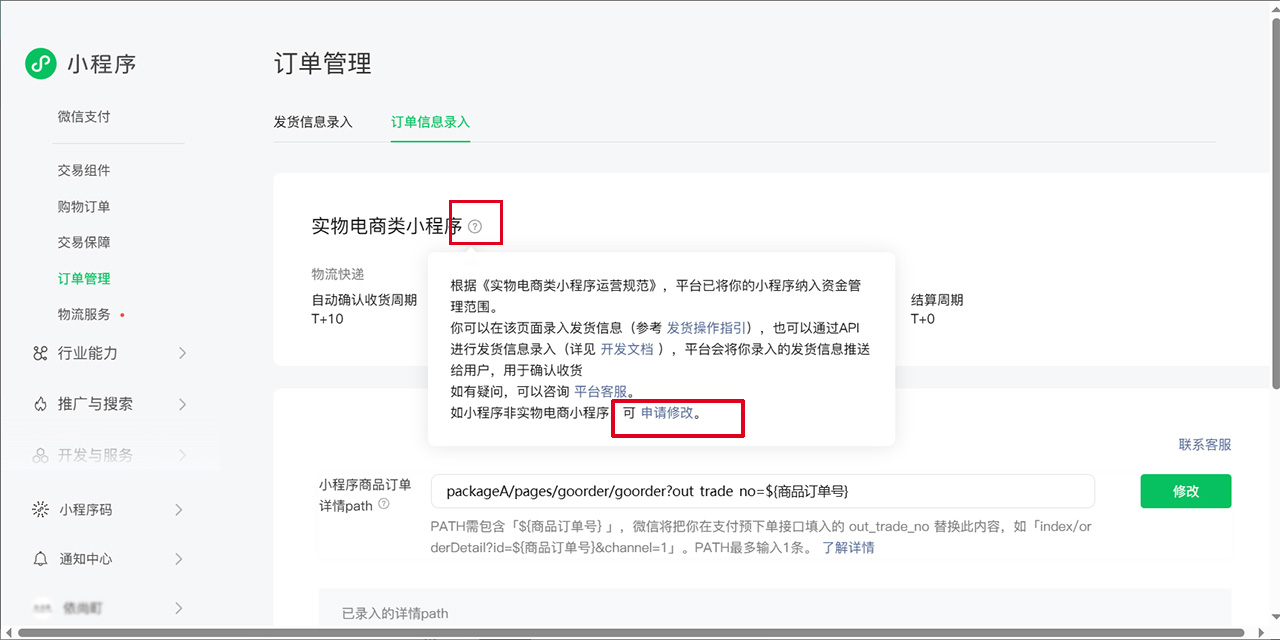Expand the 行业能力 menu chevron
This screenshot has width=1280, height=640.
coord(181,353)
